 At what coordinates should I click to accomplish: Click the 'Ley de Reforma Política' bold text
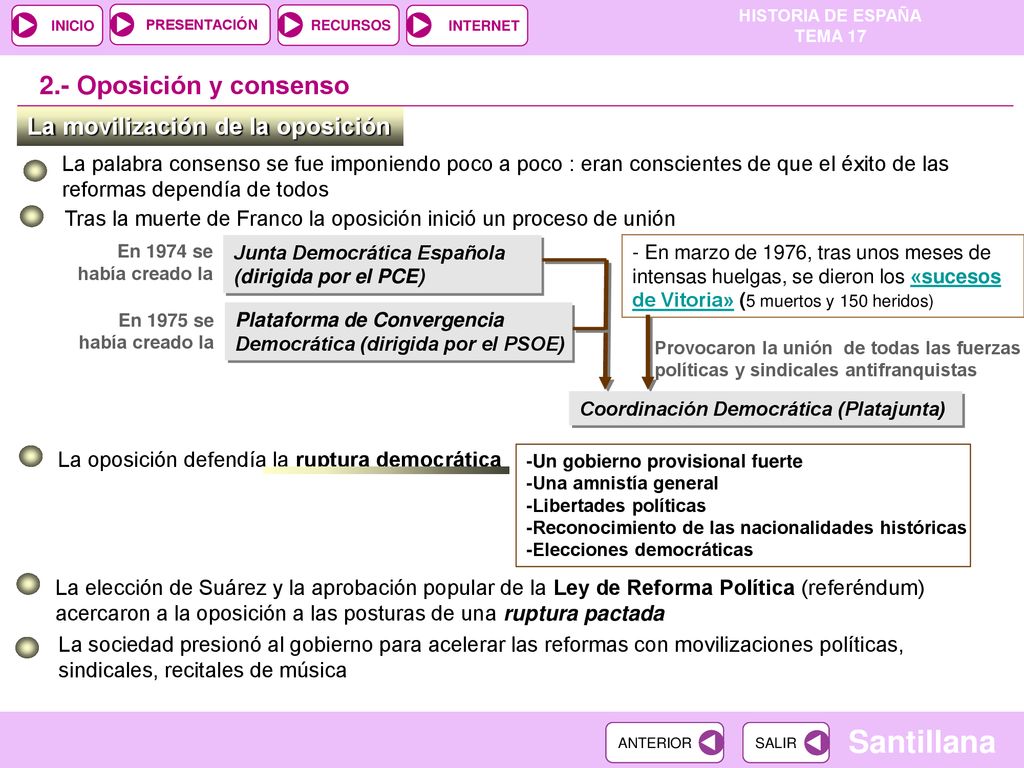coord(674,588)
